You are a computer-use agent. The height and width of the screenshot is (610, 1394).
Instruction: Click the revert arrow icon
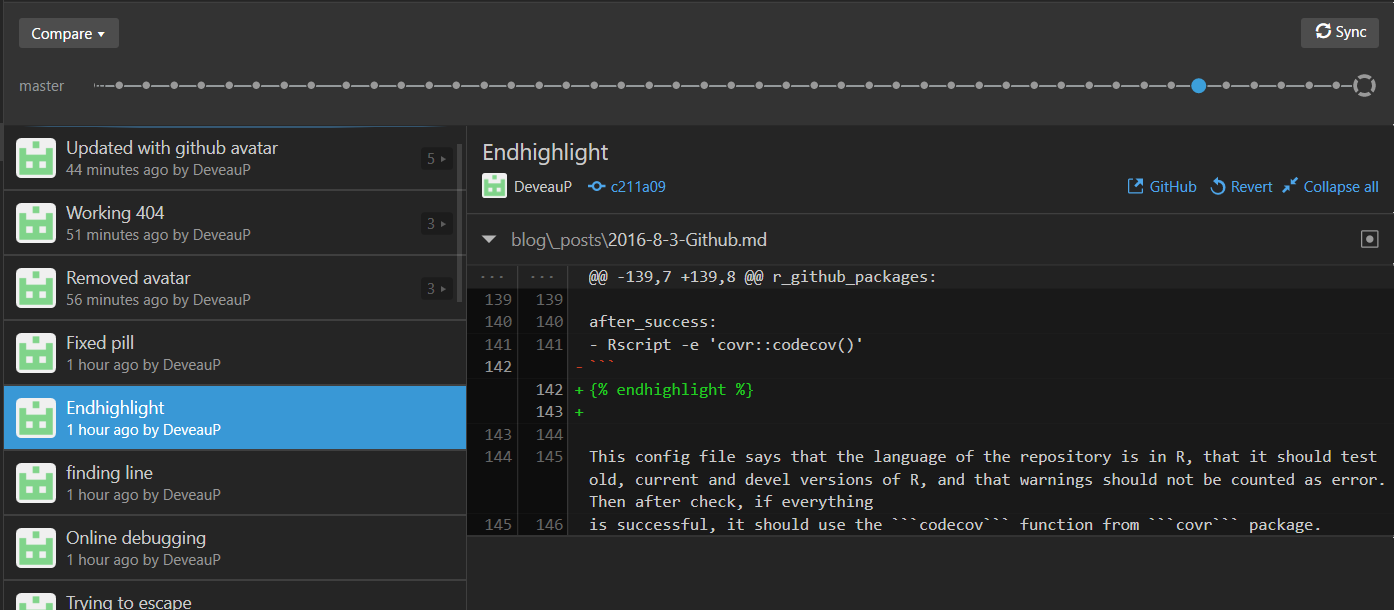[x=1218, y=186]
